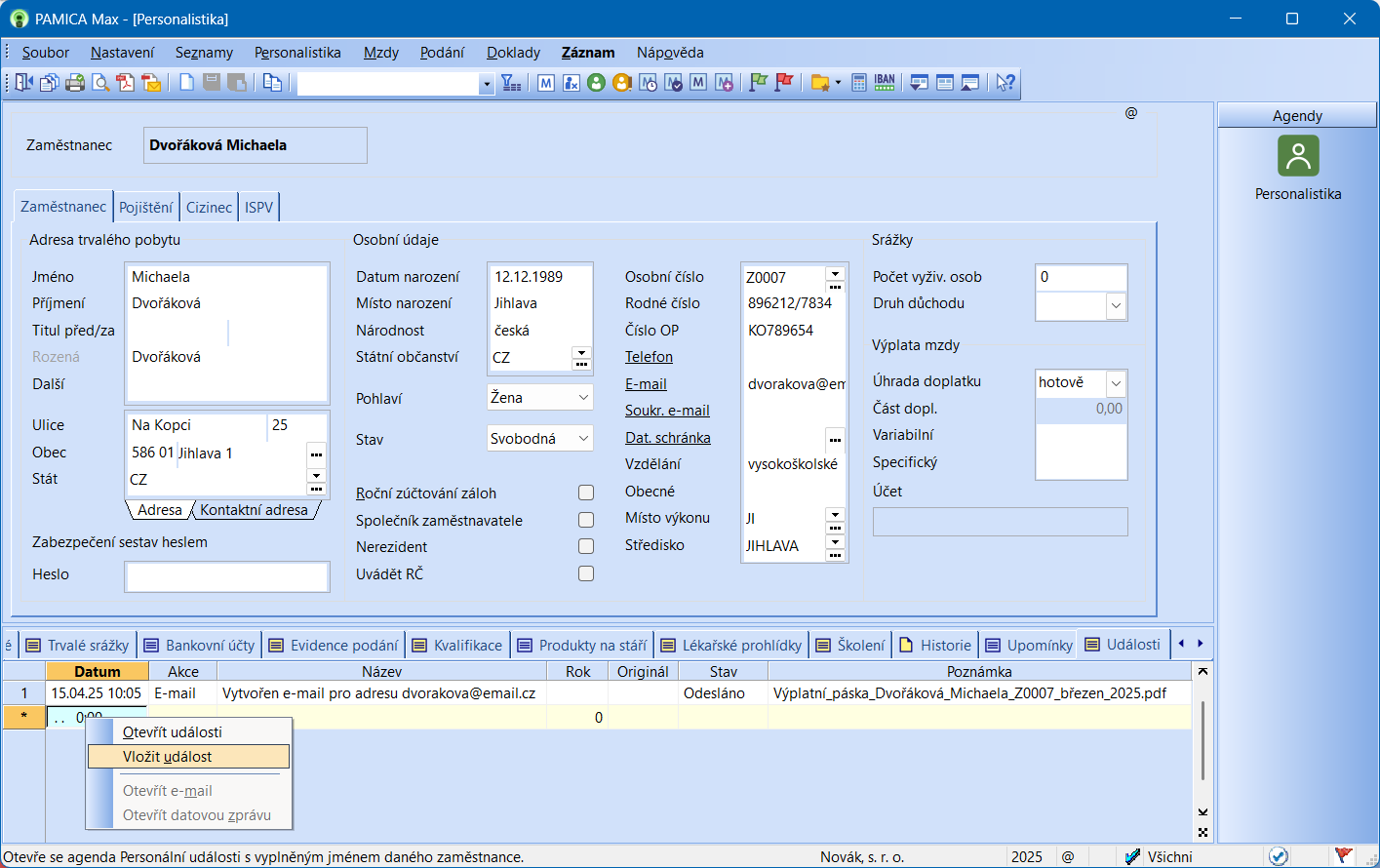
Task: Click the filter funnel icon
Action: [x=511, y=84]
